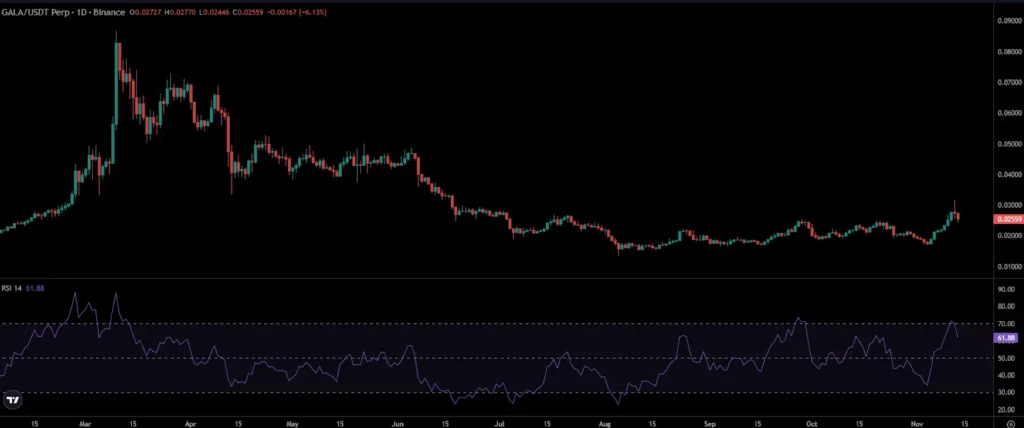Select the purple 61.88 RSI value tag
The width and height of the screenshot is (1024, 428).
coord(1006,338)
